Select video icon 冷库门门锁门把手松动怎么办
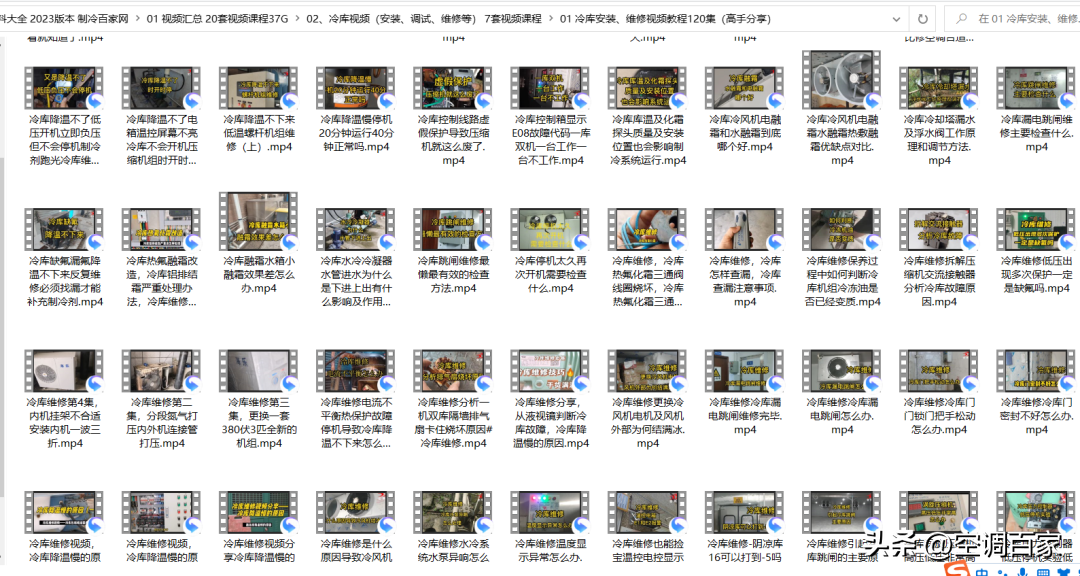 tap(939, 371)
